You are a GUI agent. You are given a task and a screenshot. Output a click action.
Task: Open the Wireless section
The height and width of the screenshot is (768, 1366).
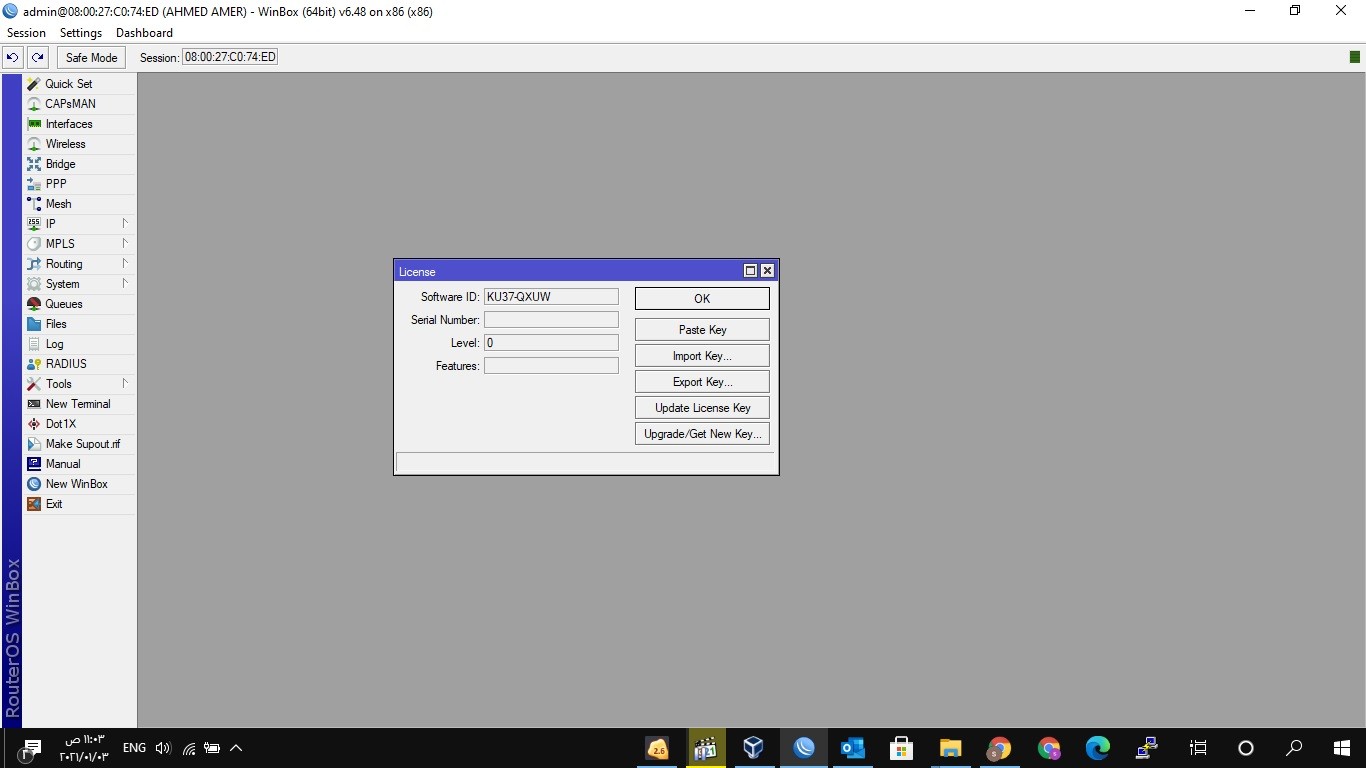pyautogui.click(x=65, y=144)
